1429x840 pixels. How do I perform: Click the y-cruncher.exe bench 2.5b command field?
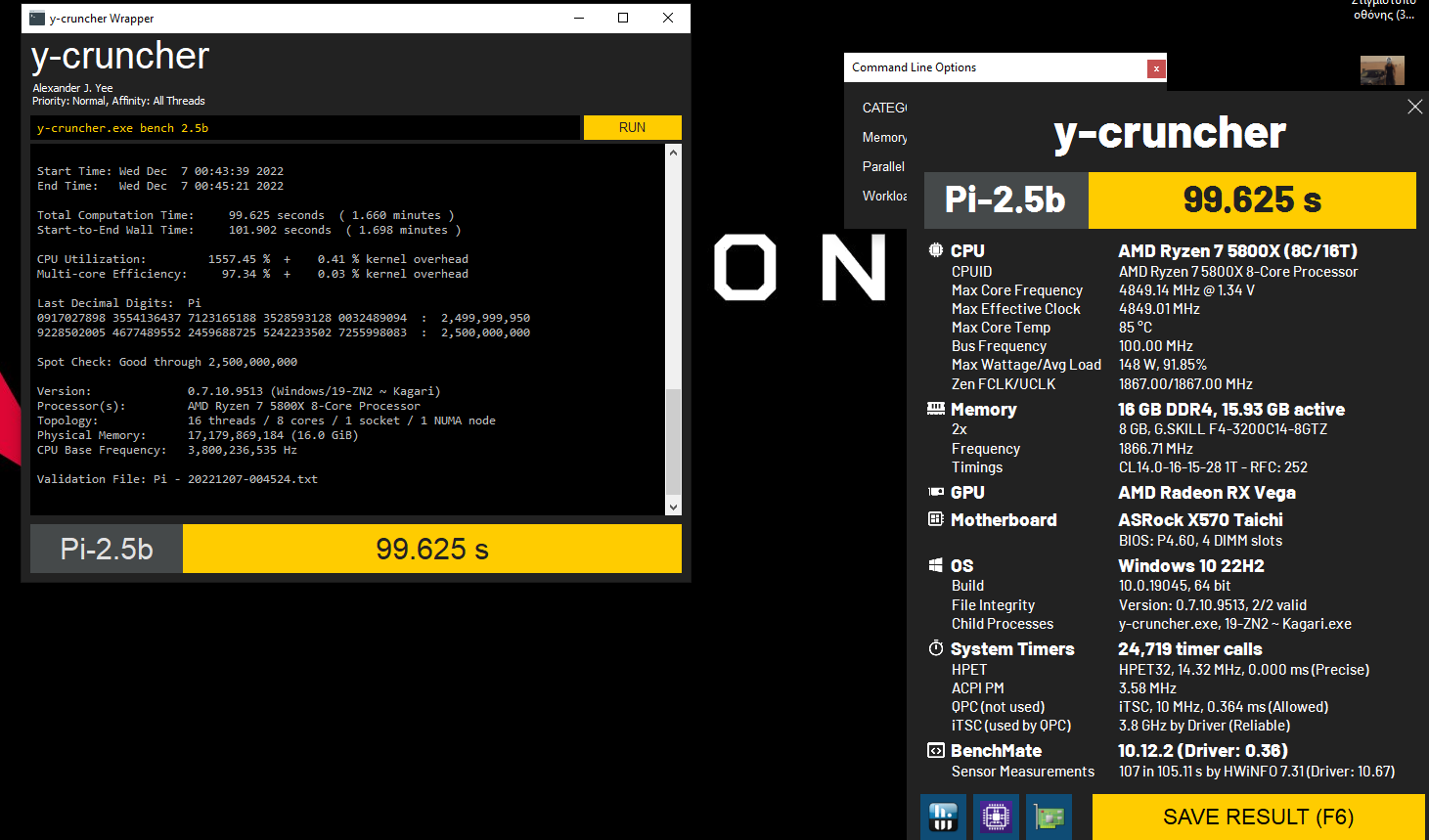(x=305, y=127)
